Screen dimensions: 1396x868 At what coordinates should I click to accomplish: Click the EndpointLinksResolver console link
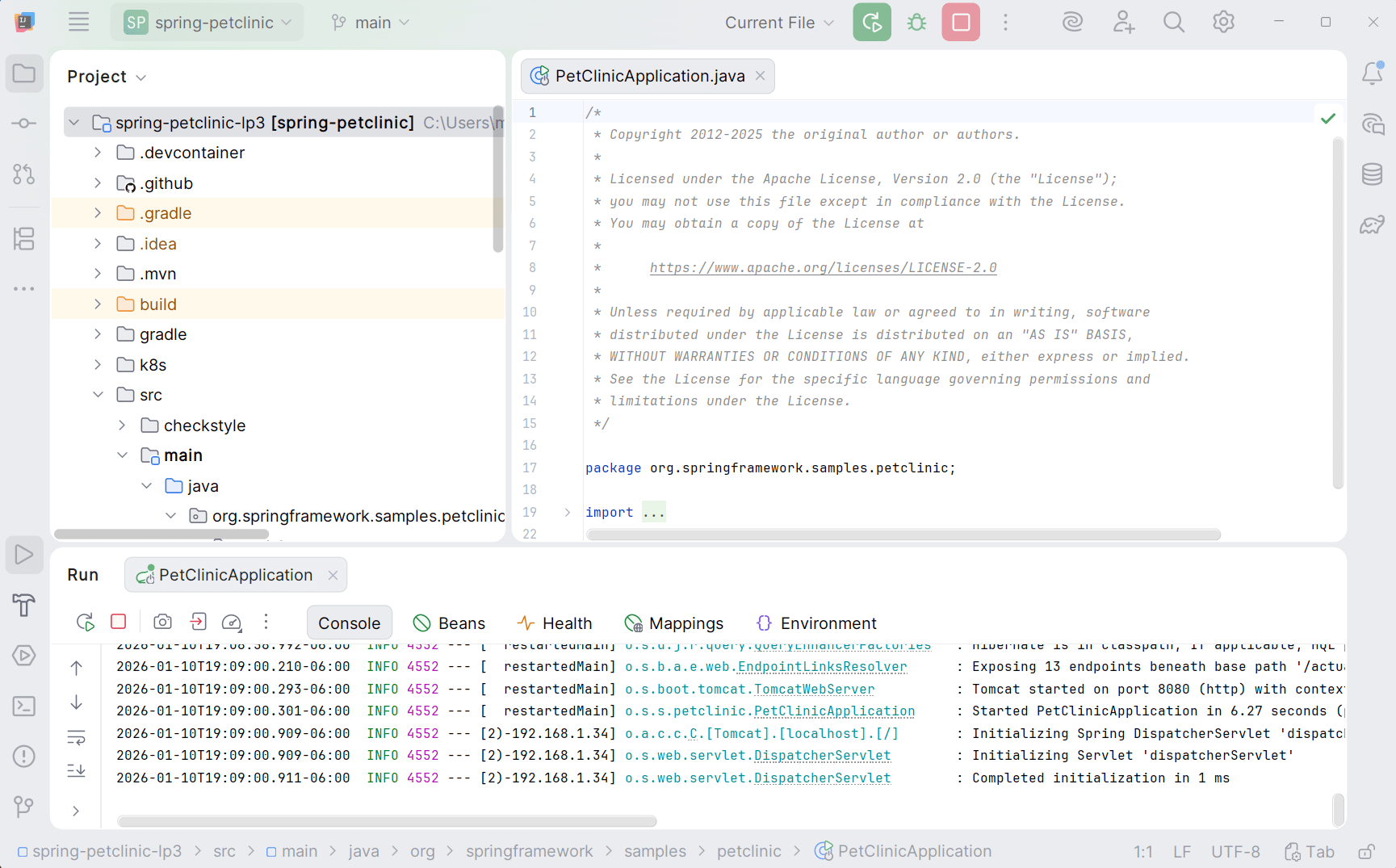[x=822, y=667]
